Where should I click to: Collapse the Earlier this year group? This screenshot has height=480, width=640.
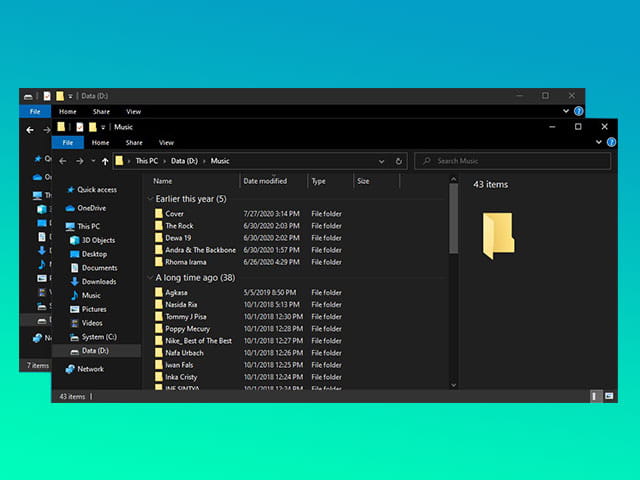point(150,199)
